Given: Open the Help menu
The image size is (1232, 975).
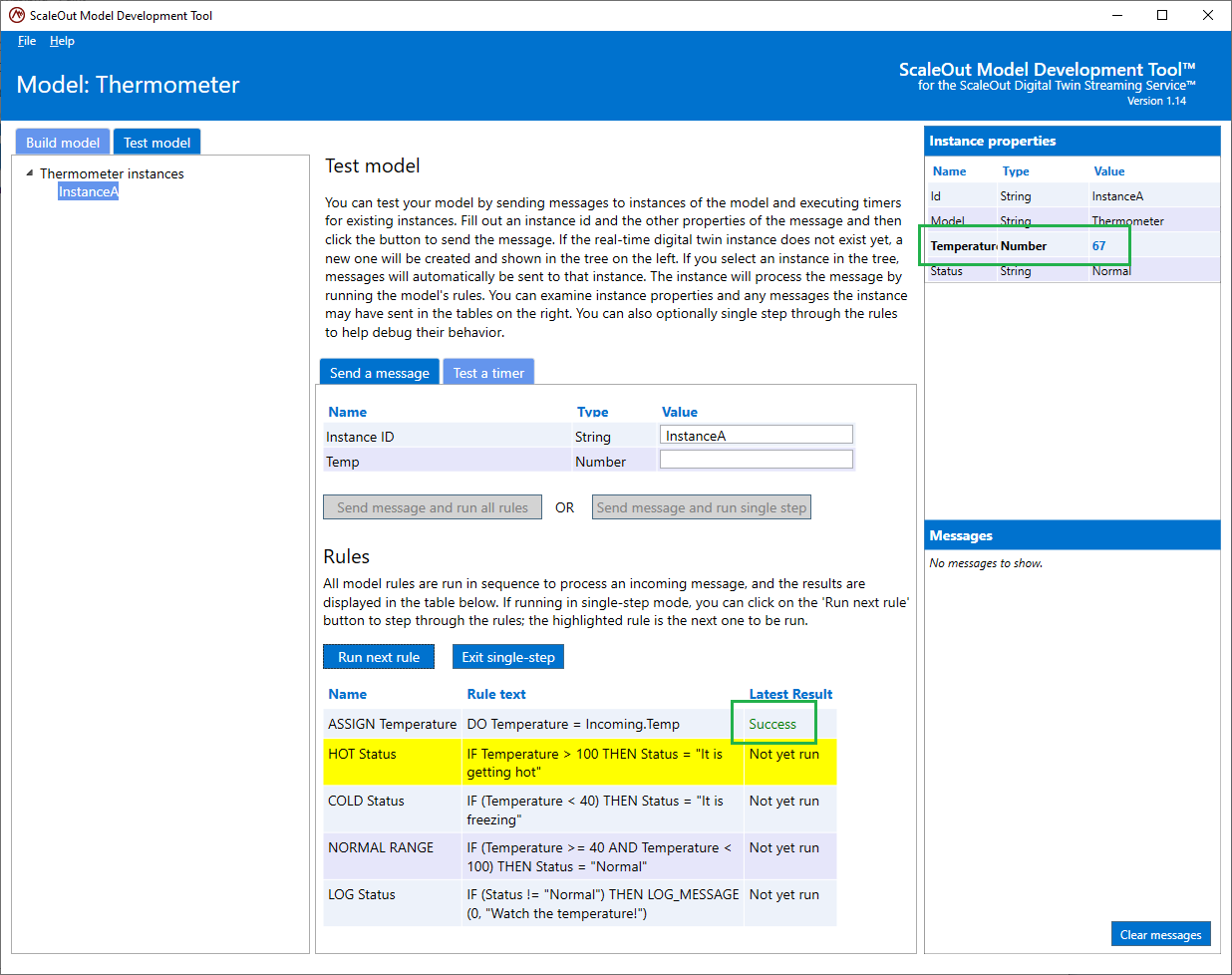Looking at the screenshot, I should [62, 41].
